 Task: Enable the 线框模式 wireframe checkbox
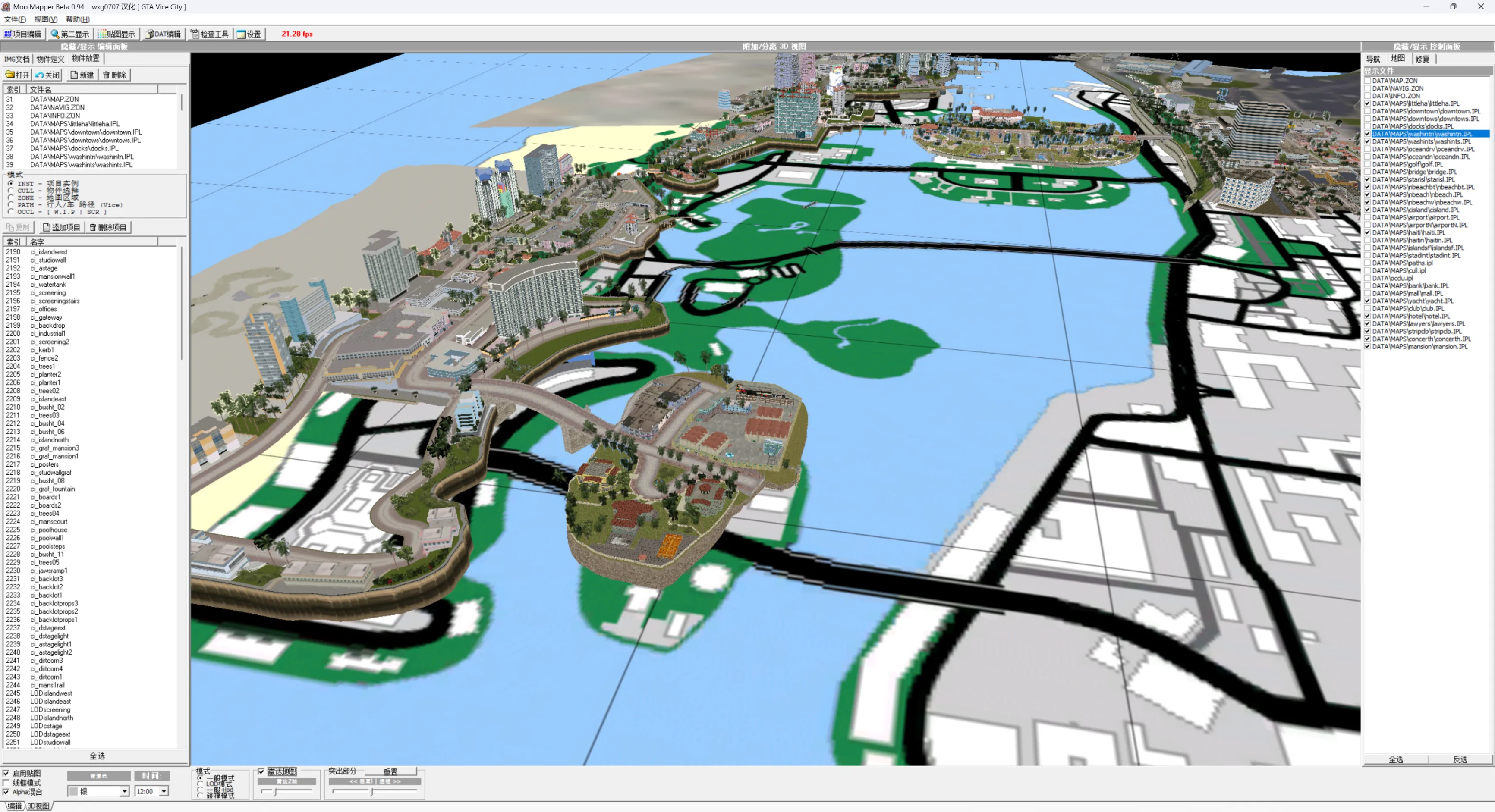6,782
